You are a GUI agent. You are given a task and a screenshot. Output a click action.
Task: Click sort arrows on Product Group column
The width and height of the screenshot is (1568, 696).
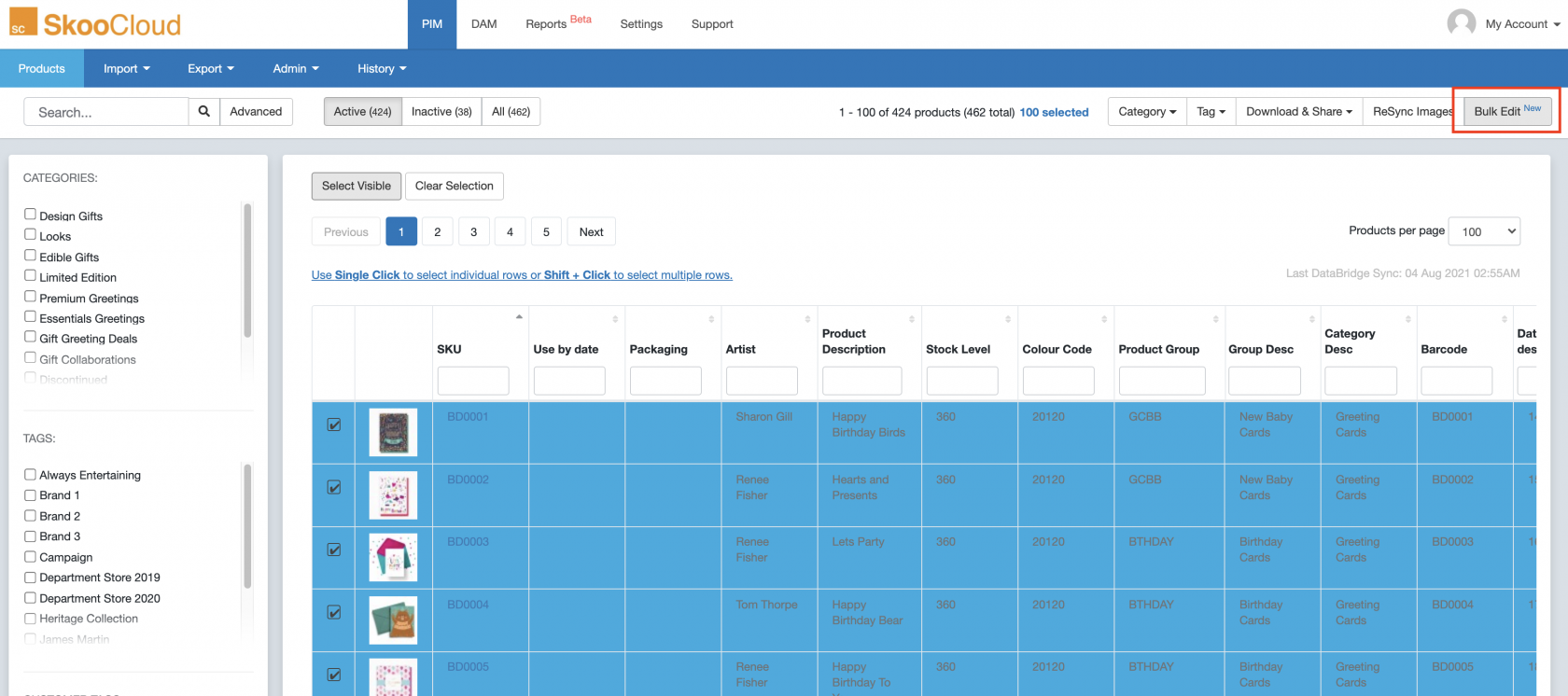click(1215, 319)
